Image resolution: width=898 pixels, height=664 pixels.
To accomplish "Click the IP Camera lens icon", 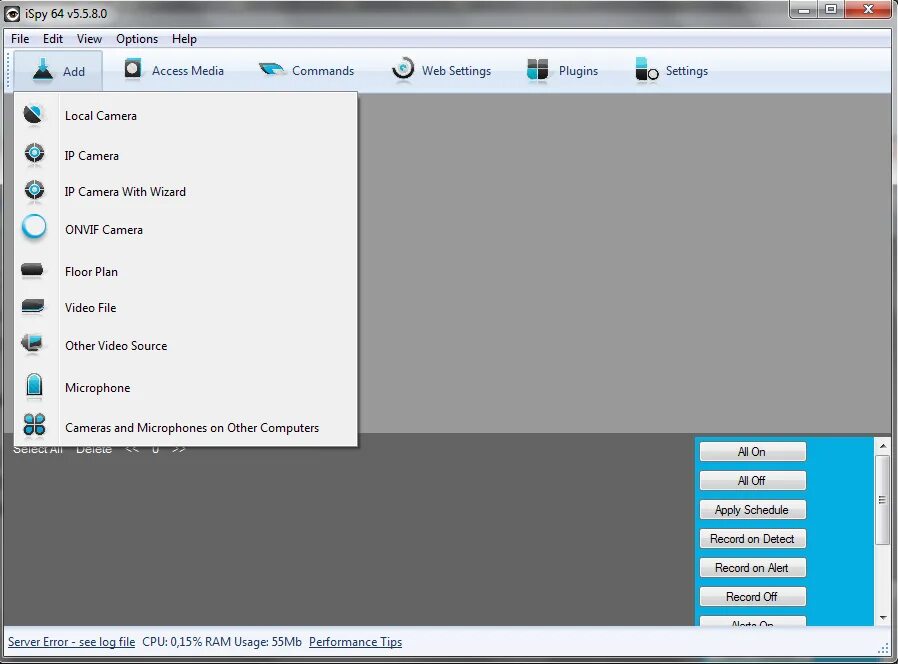I will click(34, 154).
